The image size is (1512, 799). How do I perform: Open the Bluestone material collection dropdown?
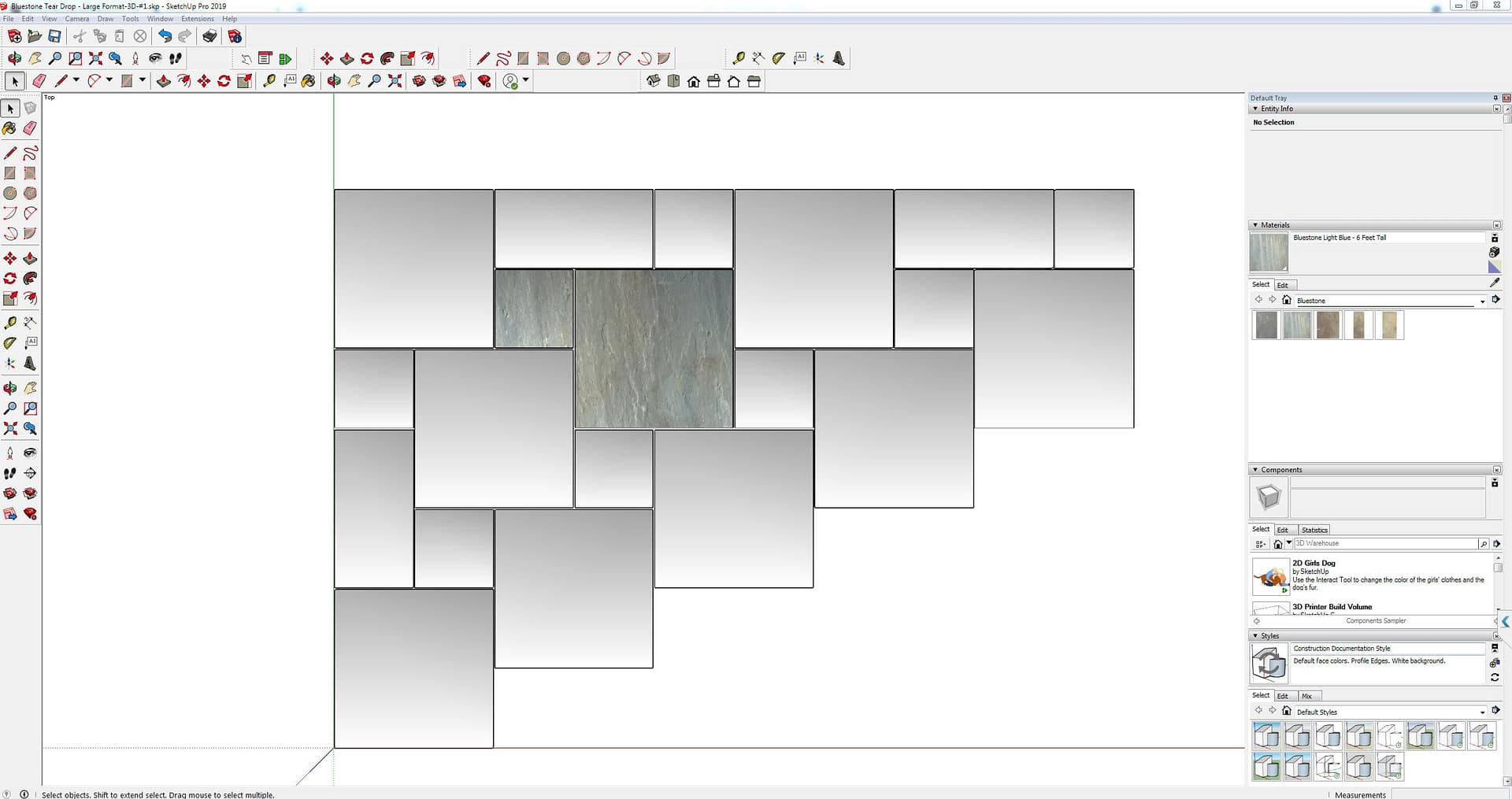click(x=1482, y=301)
